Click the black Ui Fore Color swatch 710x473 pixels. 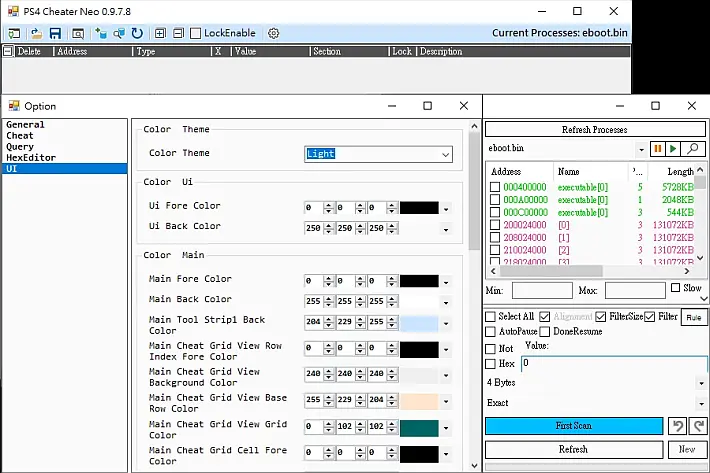(x=419, y=208)
